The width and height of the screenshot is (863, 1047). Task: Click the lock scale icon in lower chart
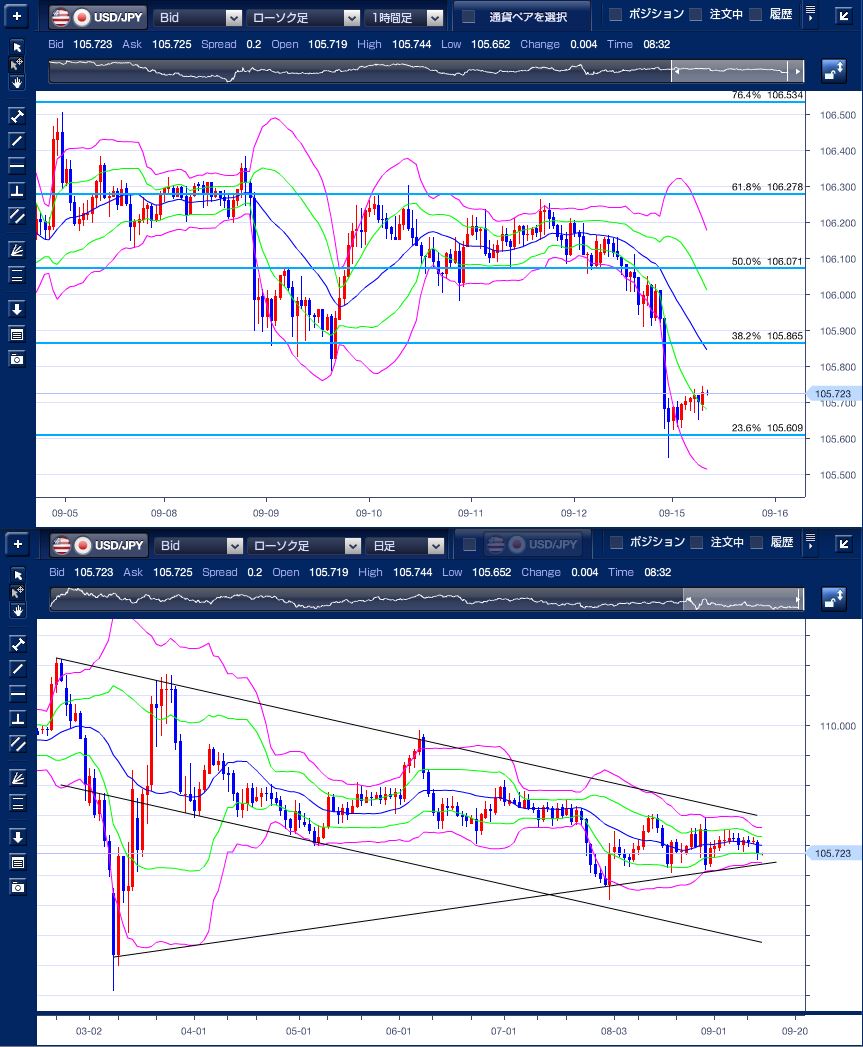[x=833, y=598]
